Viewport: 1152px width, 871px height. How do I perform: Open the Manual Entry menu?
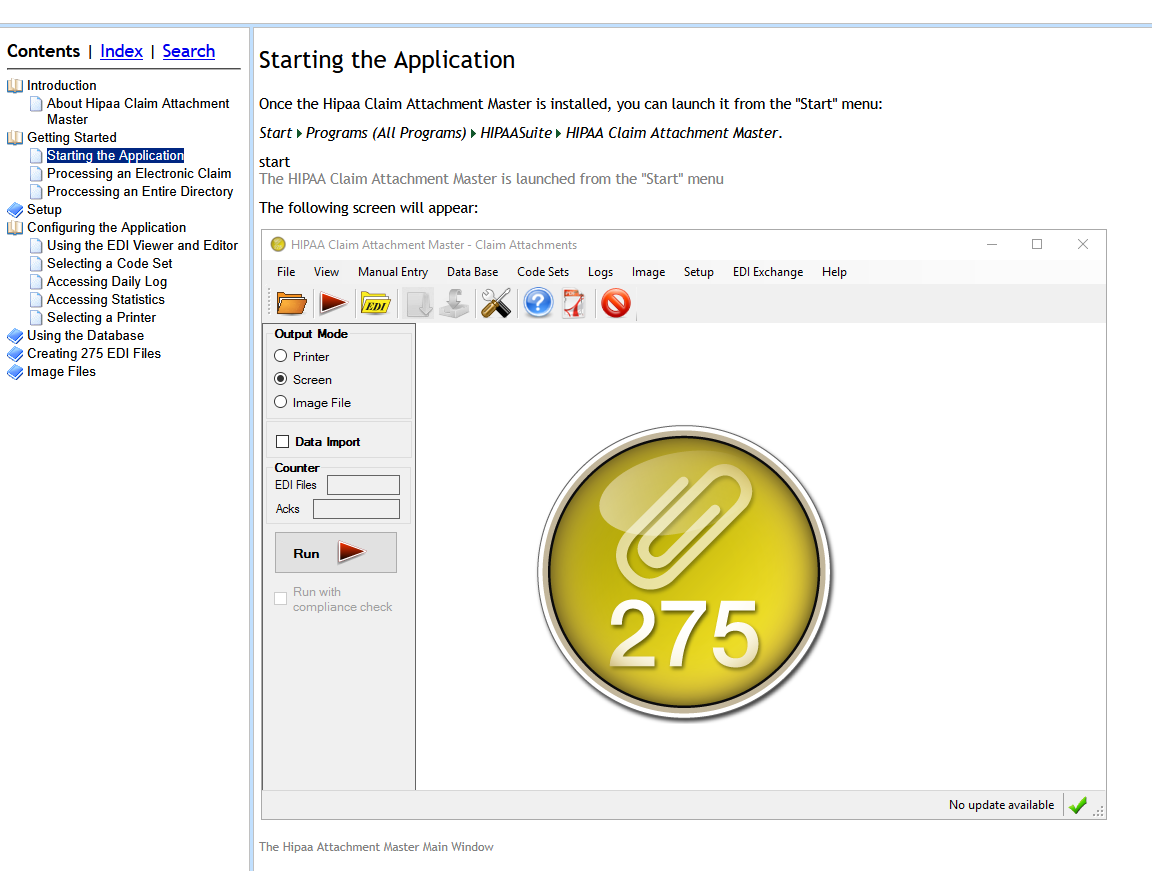[393, 272]
